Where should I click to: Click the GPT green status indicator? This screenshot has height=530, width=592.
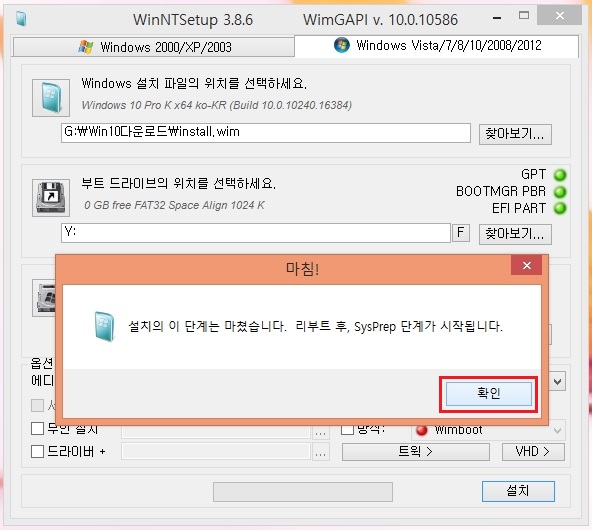tap(560, 175)
